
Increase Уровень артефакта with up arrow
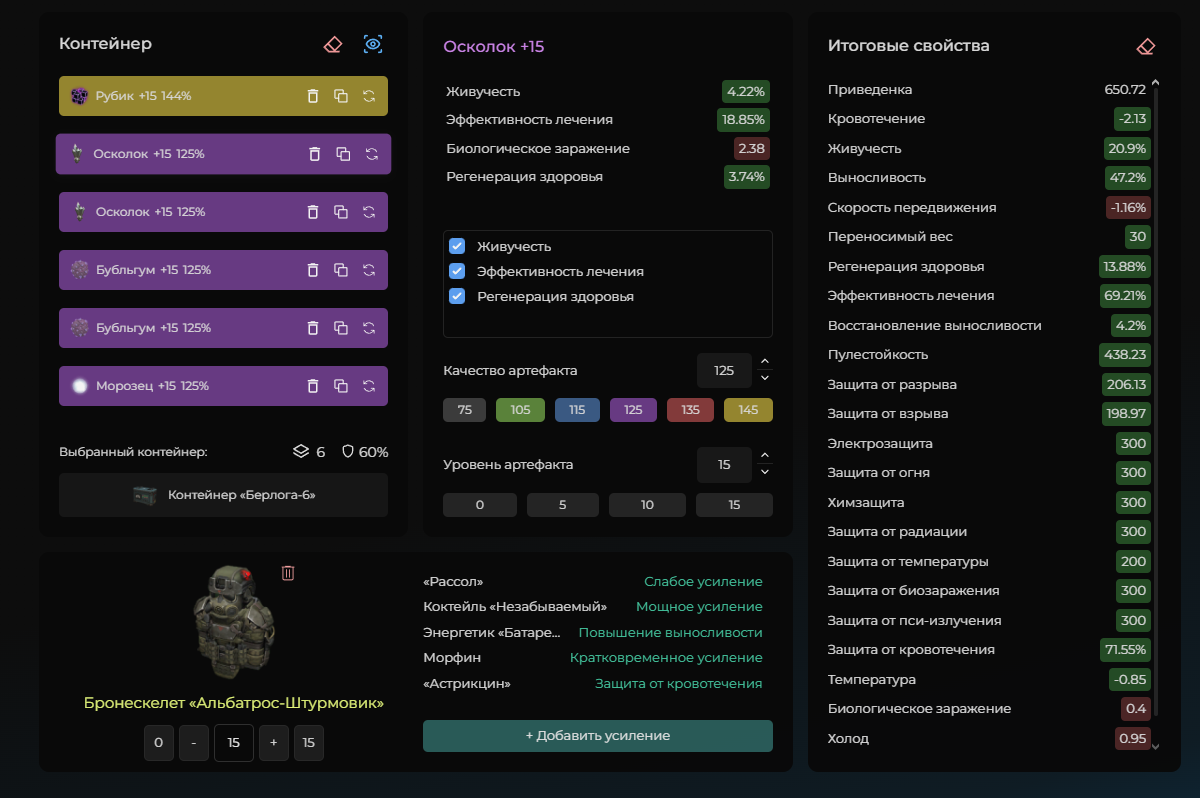[x=765, y=456]
